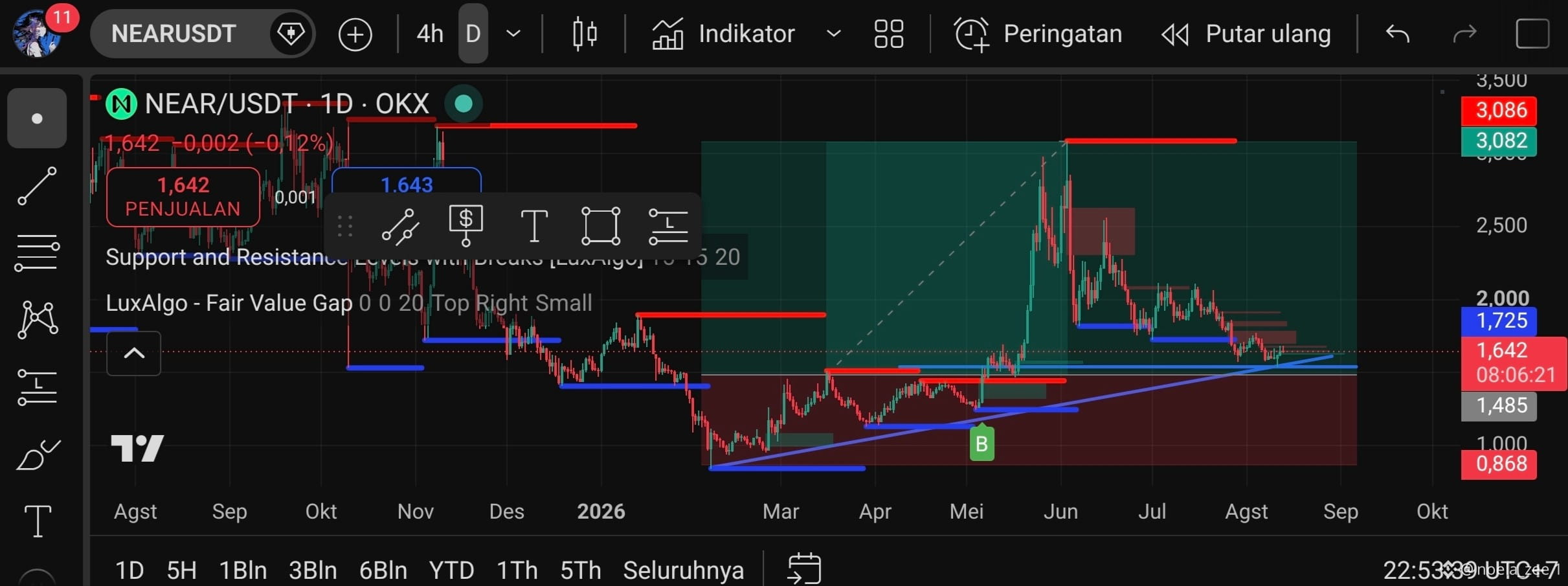The width and height of the screenshot is (1568, 586).
Task: Tap the blue 1,643 buy button
Action: tap(407, 181)
